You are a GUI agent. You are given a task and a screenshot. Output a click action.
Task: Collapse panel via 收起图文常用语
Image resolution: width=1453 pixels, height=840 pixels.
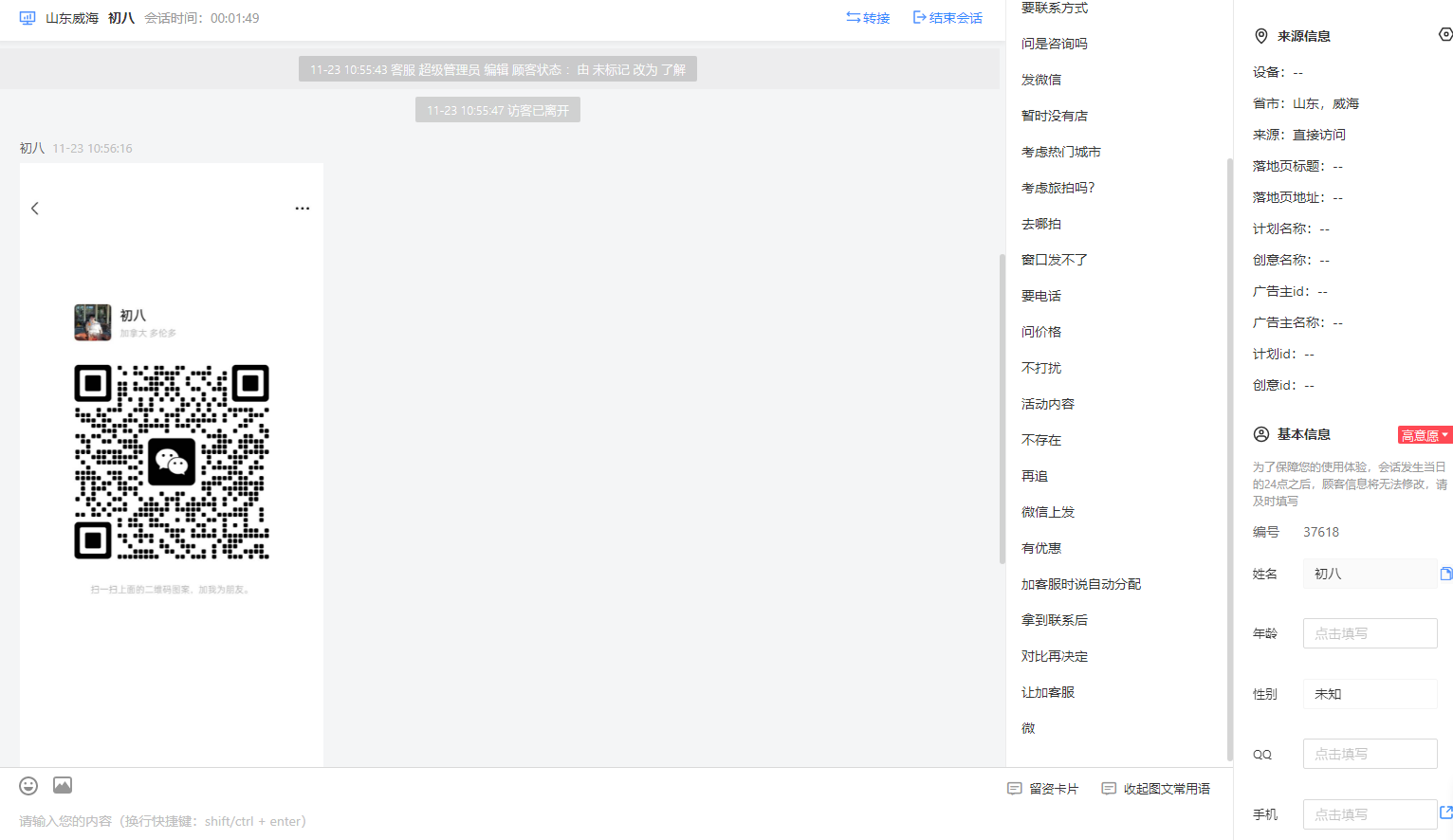(1156, 789)
